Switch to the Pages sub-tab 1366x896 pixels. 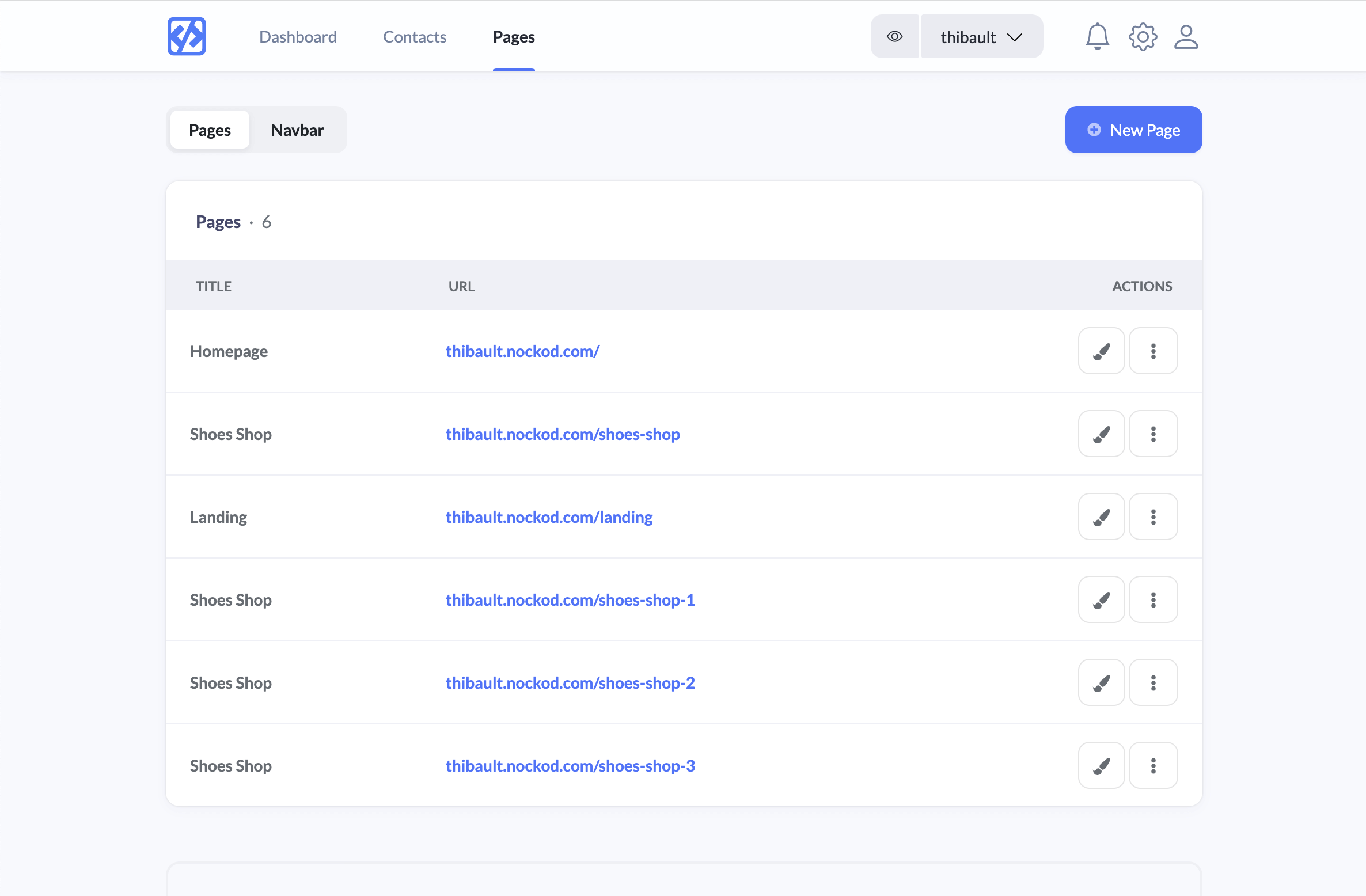pyautogui.click(x=209, y=130)
